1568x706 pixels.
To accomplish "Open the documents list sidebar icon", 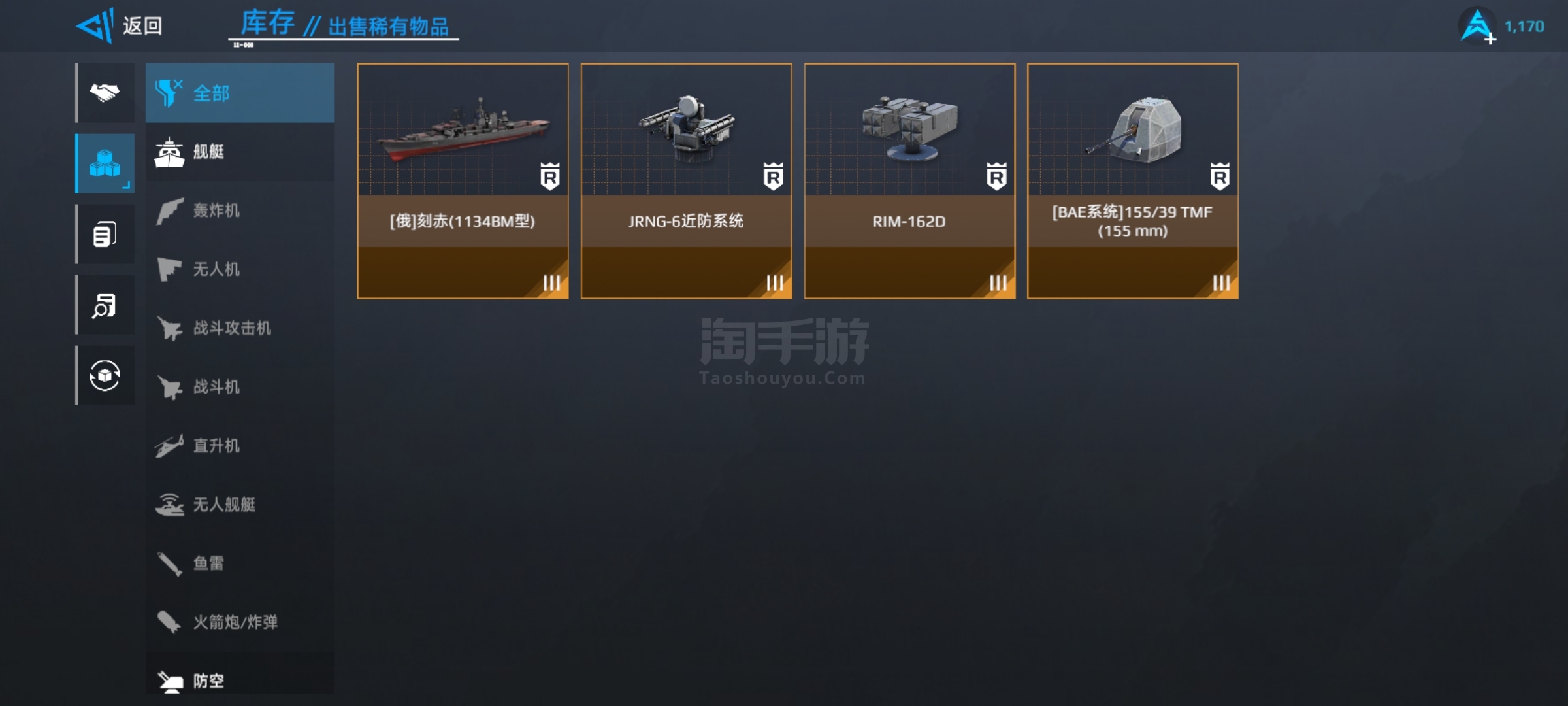I will click(x=105, y=234).
